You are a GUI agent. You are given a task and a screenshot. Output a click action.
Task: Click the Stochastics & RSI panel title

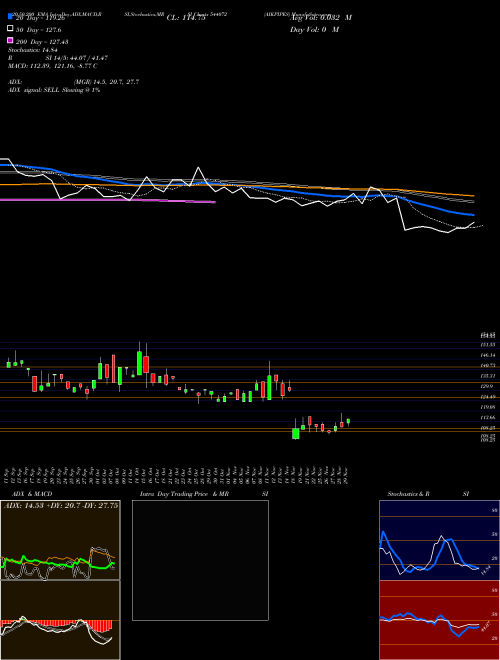tap(428, 494)
